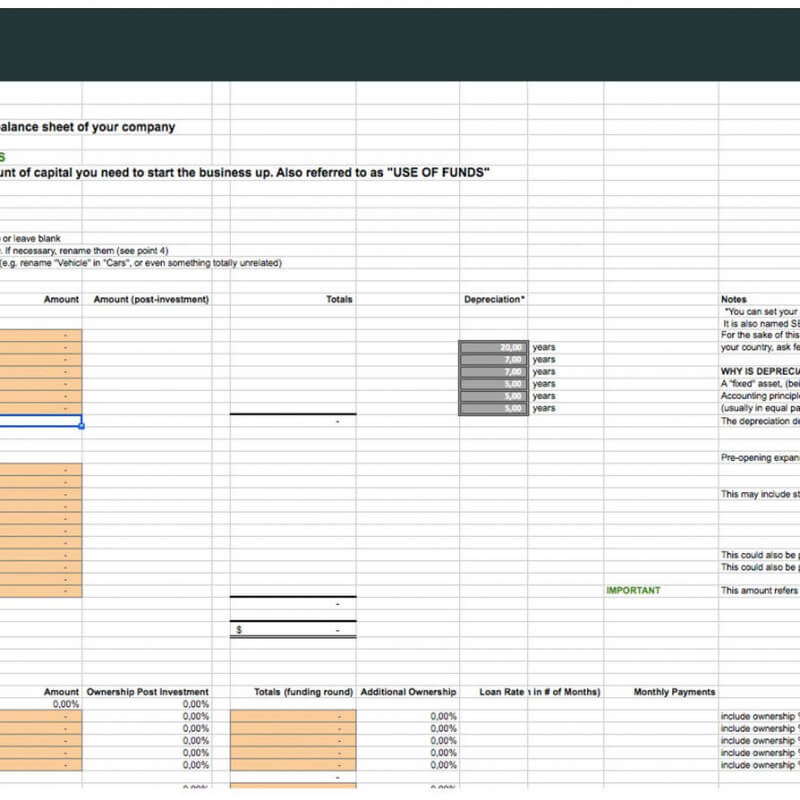Click the 'your country, ask fe' note
Screen dimensions: 800x800
[x=760, y=347]
